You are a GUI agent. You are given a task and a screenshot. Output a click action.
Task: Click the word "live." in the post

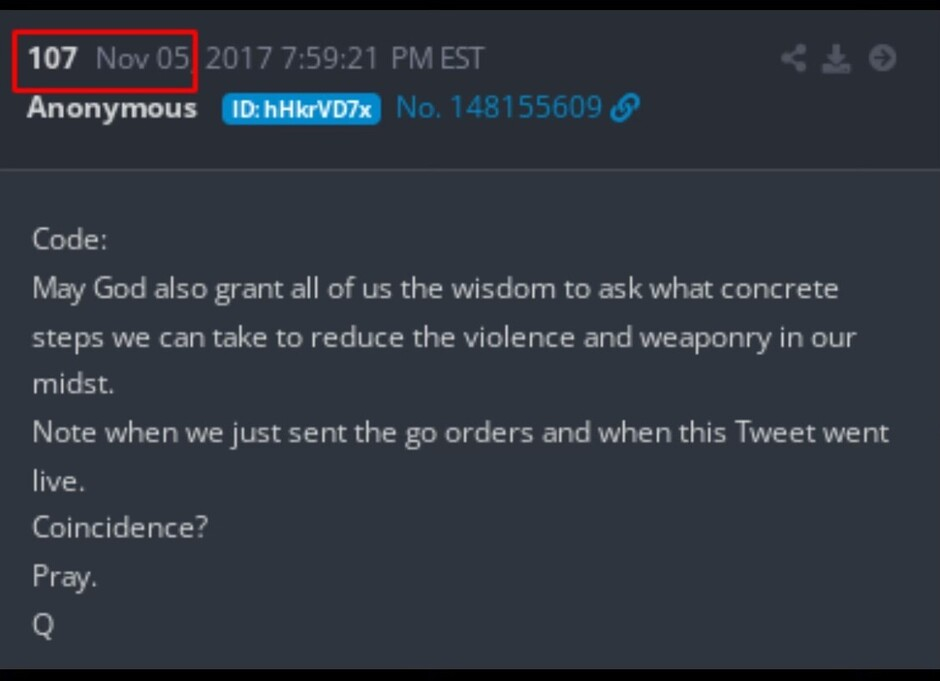tap(58, 481)
